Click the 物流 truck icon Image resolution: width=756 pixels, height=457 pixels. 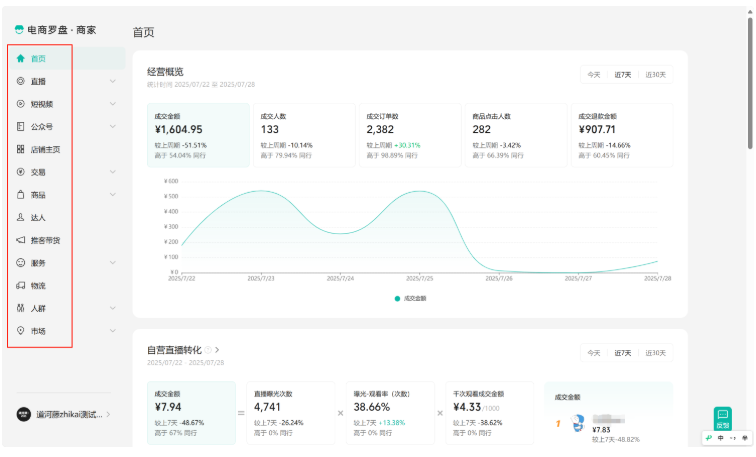pyautogui.click(x=21, y=285)
